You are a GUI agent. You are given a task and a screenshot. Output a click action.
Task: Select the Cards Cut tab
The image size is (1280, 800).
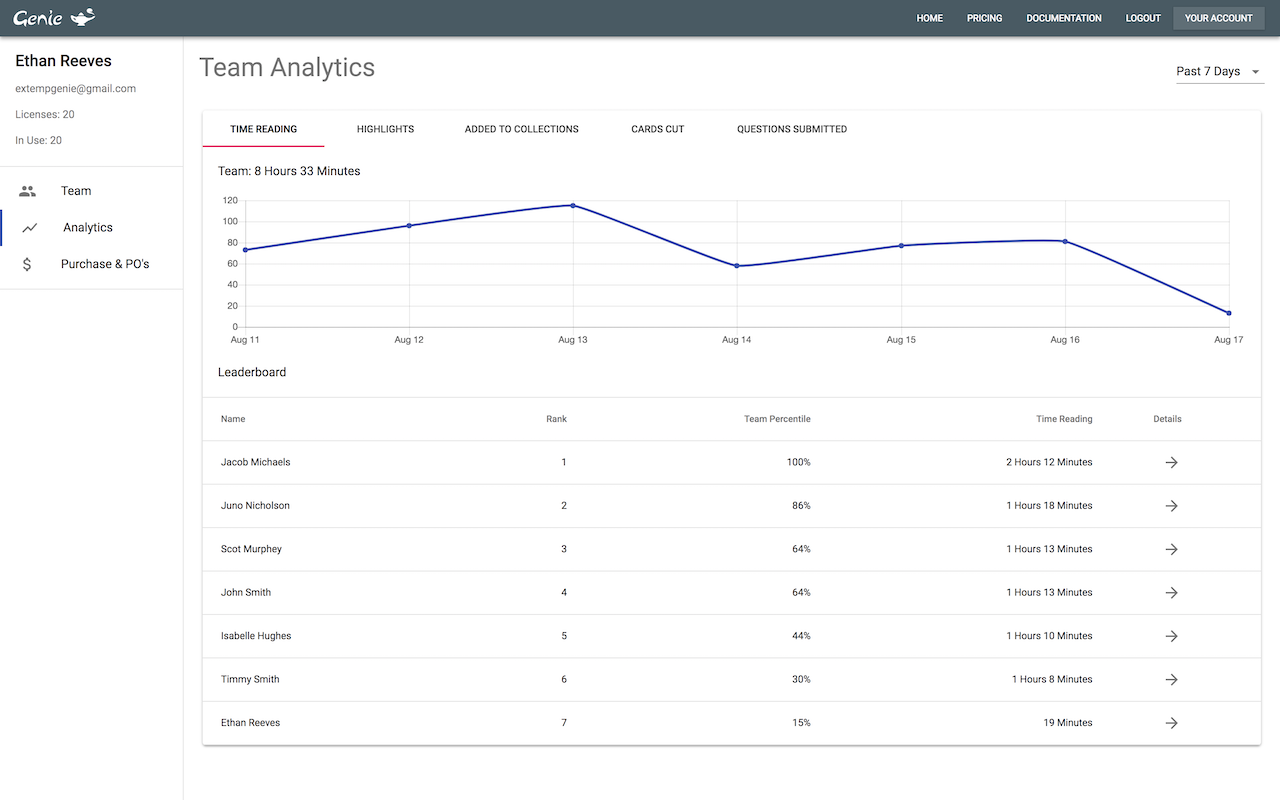[x=658, y=129]
